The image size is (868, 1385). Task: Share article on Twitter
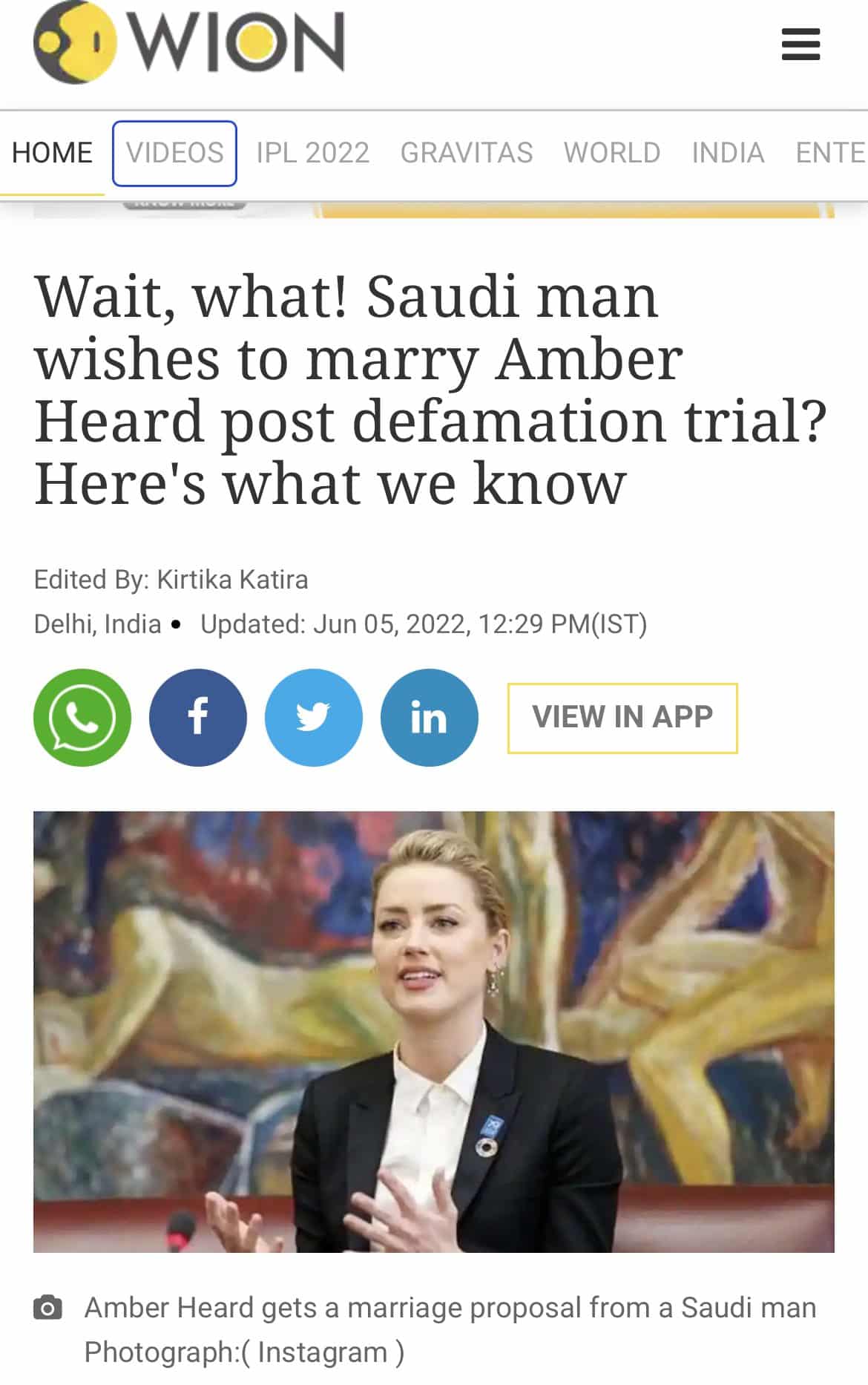[314, 718]
